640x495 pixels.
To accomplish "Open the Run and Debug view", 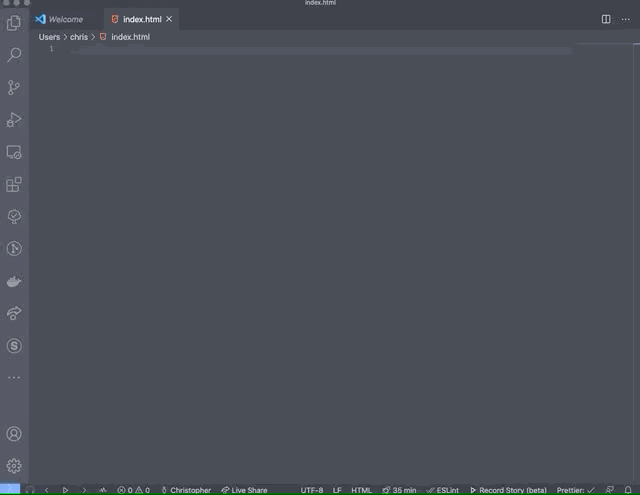I will click(14, 120).
